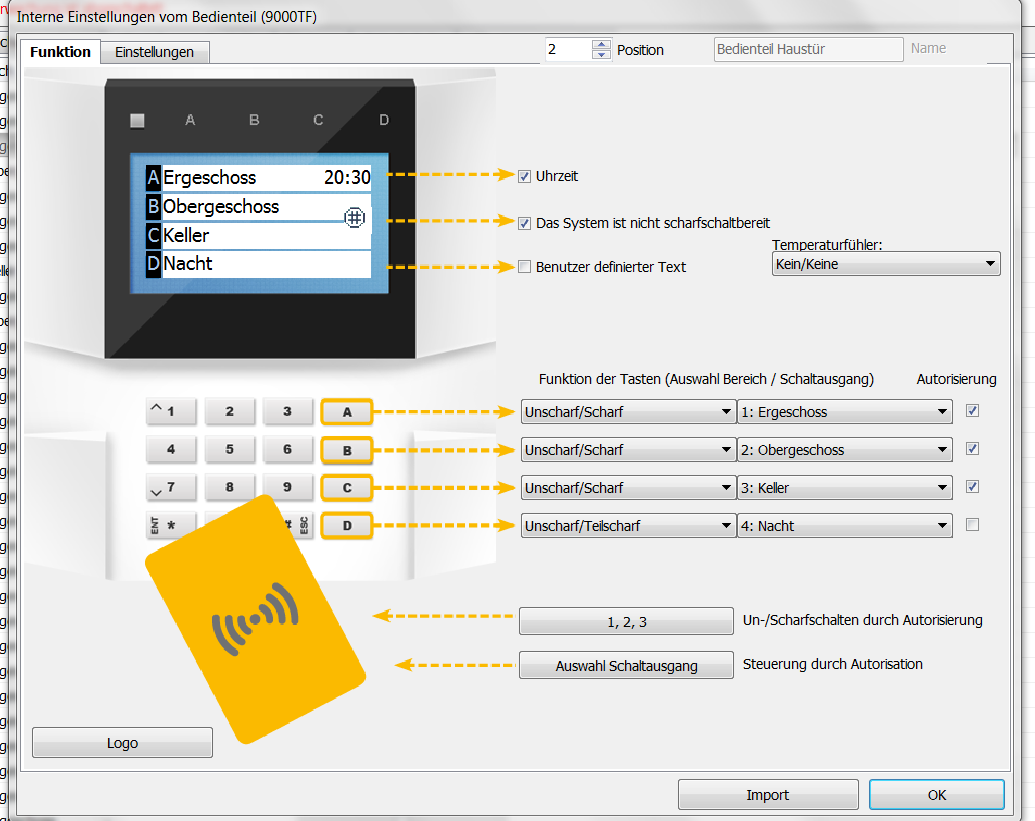Click the Import button
The height and width of the screenshot is (821, 1035).
coord(767,795)
